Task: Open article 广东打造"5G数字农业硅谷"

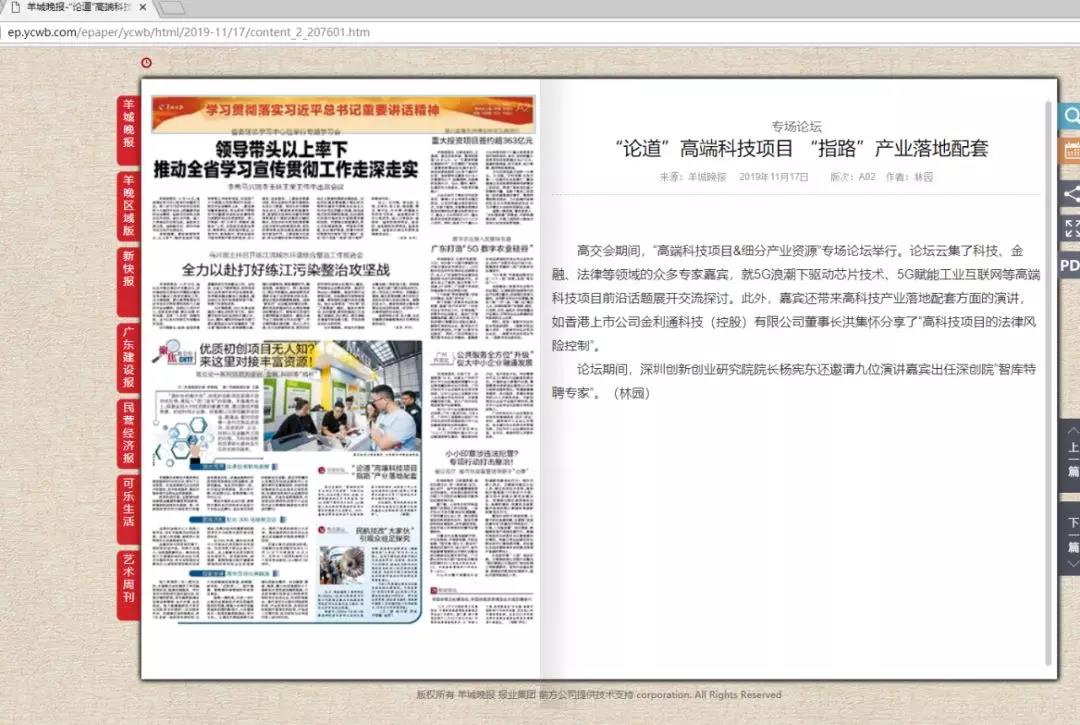Action: point(482,248)
